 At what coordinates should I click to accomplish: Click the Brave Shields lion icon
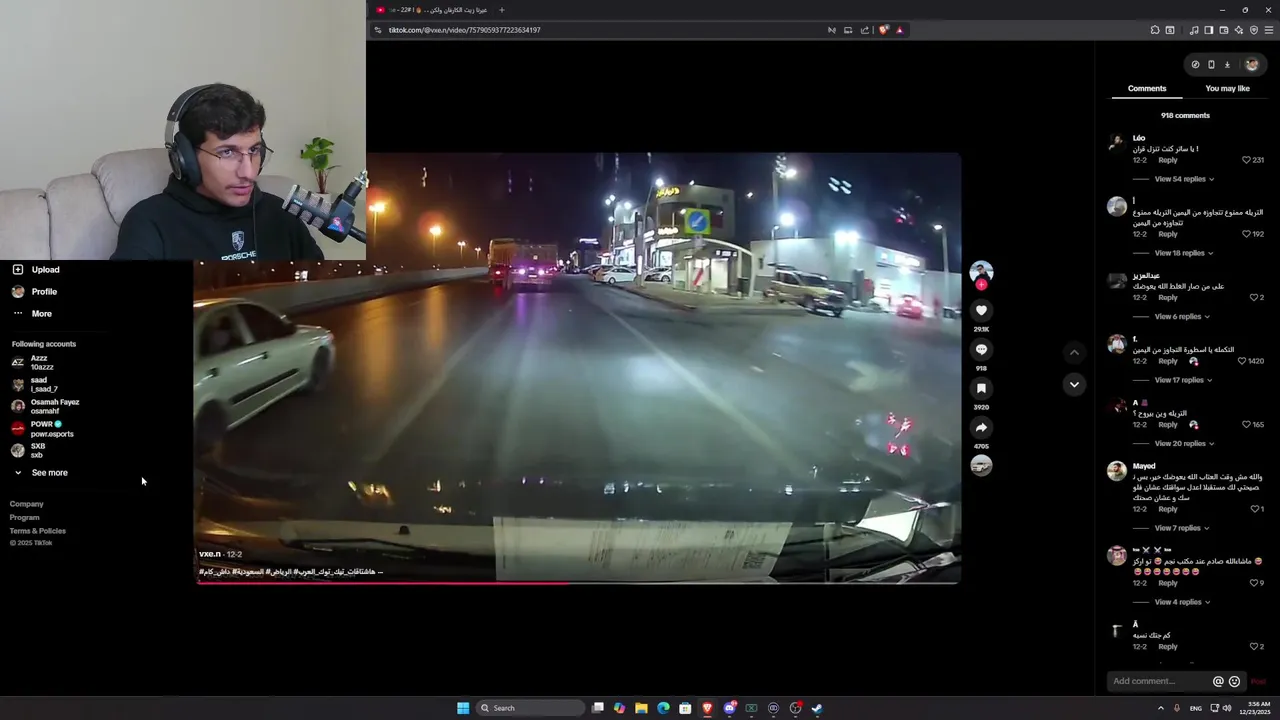click(x=883, y=30)
